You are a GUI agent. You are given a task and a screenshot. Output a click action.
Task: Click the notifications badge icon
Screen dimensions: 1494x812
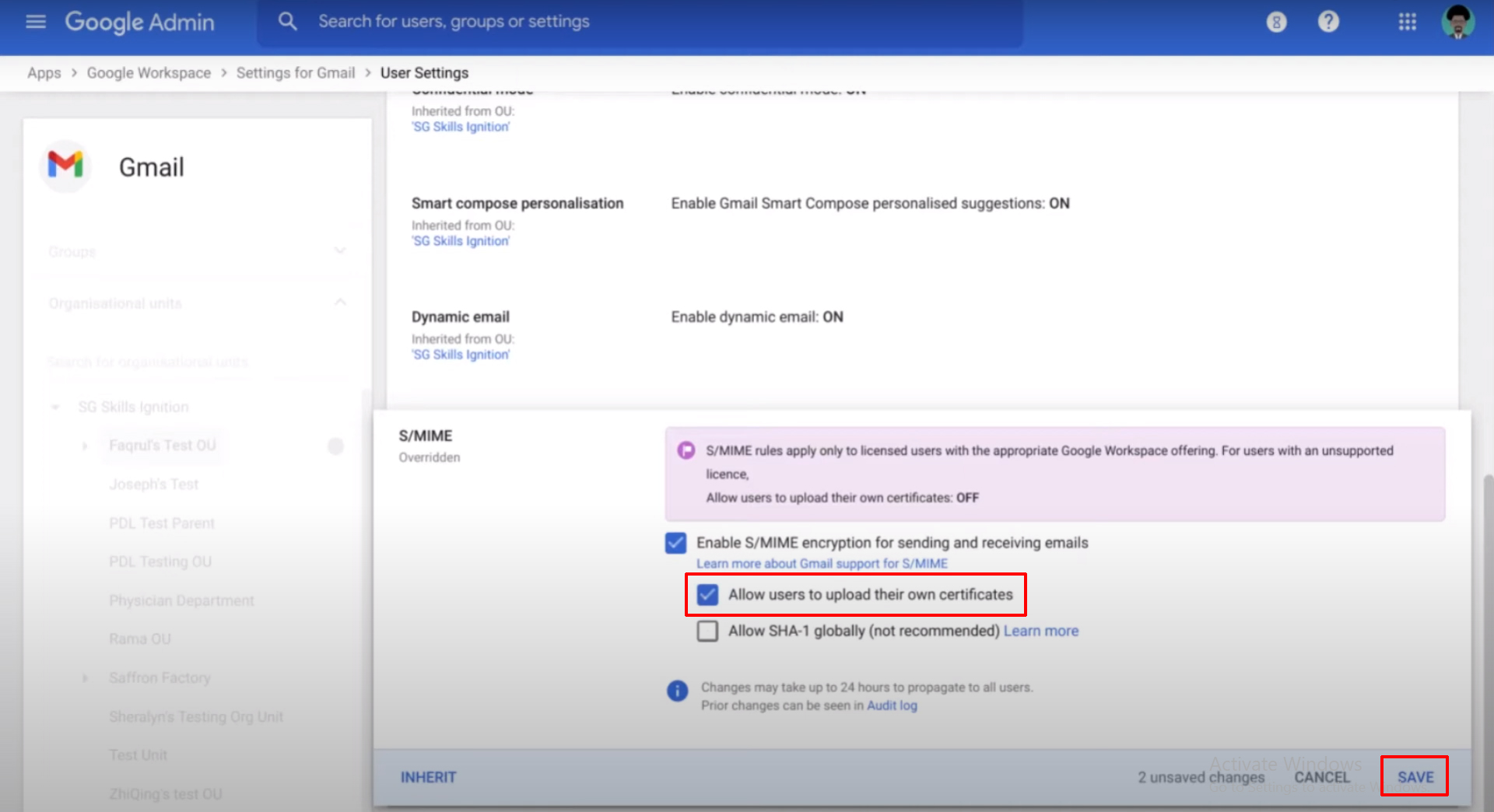click(x=1275, y=22)
